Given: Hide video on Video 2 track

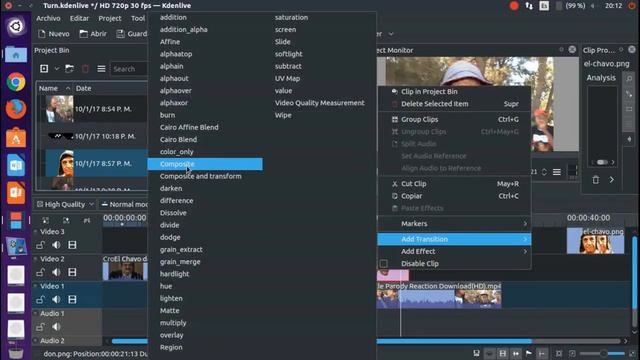Looking at the screenshot, I should 72,272.
